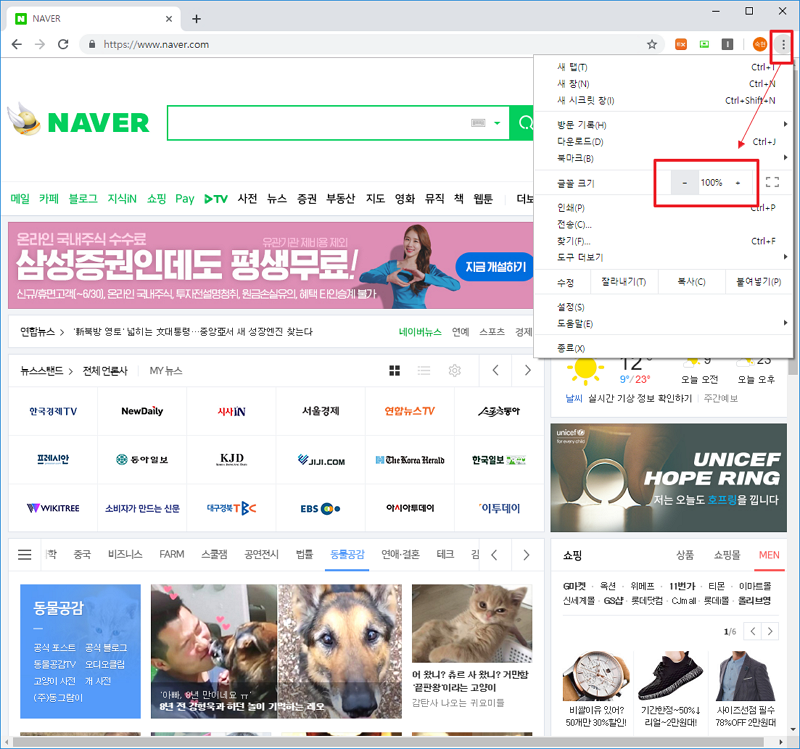Click the browser forward arrow
This screenshot has width=800, height=749.
40,44
